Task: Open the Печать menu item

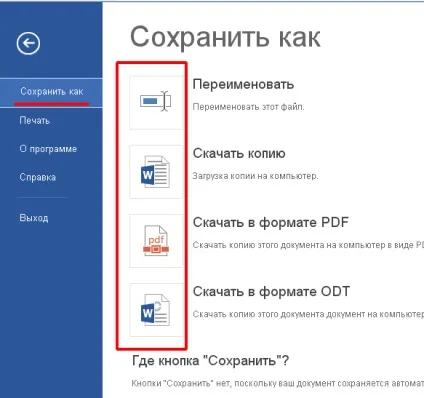Action: (34, 120)
